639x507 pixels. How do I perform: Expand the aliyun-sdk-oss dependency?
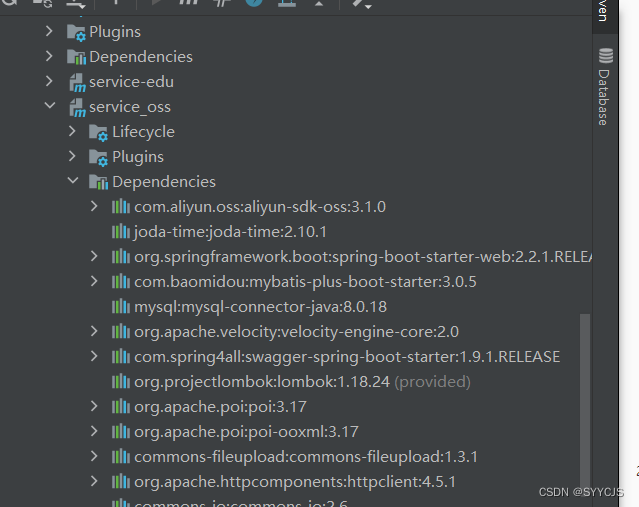point(94,206)
